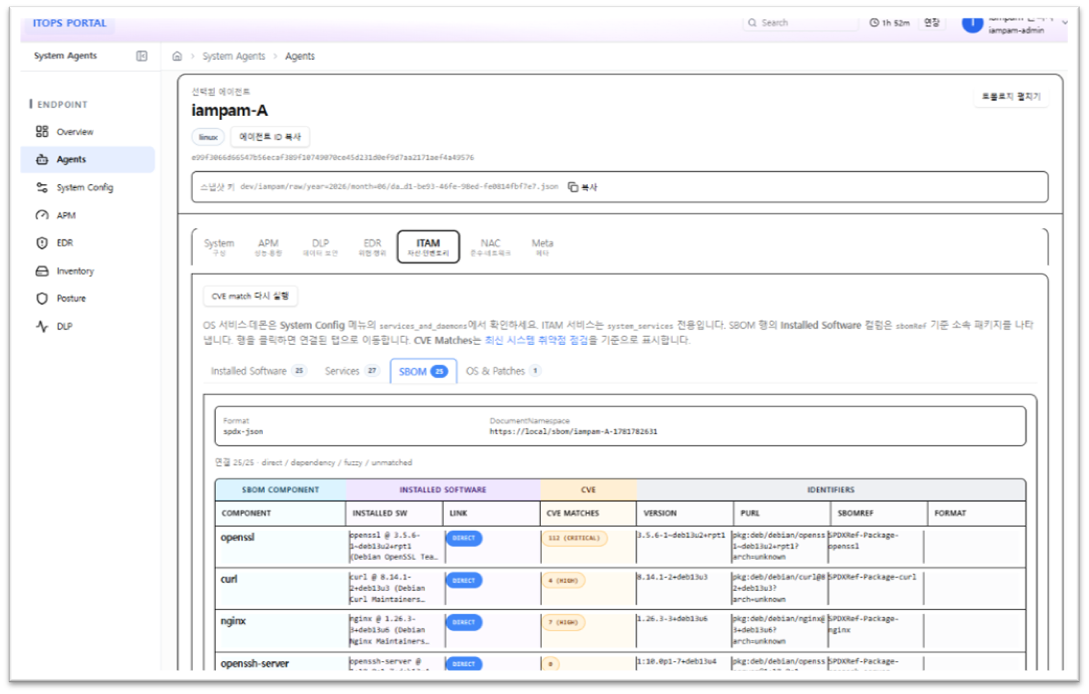Go to home via breadcrumb house icon
The image size is (1089, 694).
pos(177,56)
